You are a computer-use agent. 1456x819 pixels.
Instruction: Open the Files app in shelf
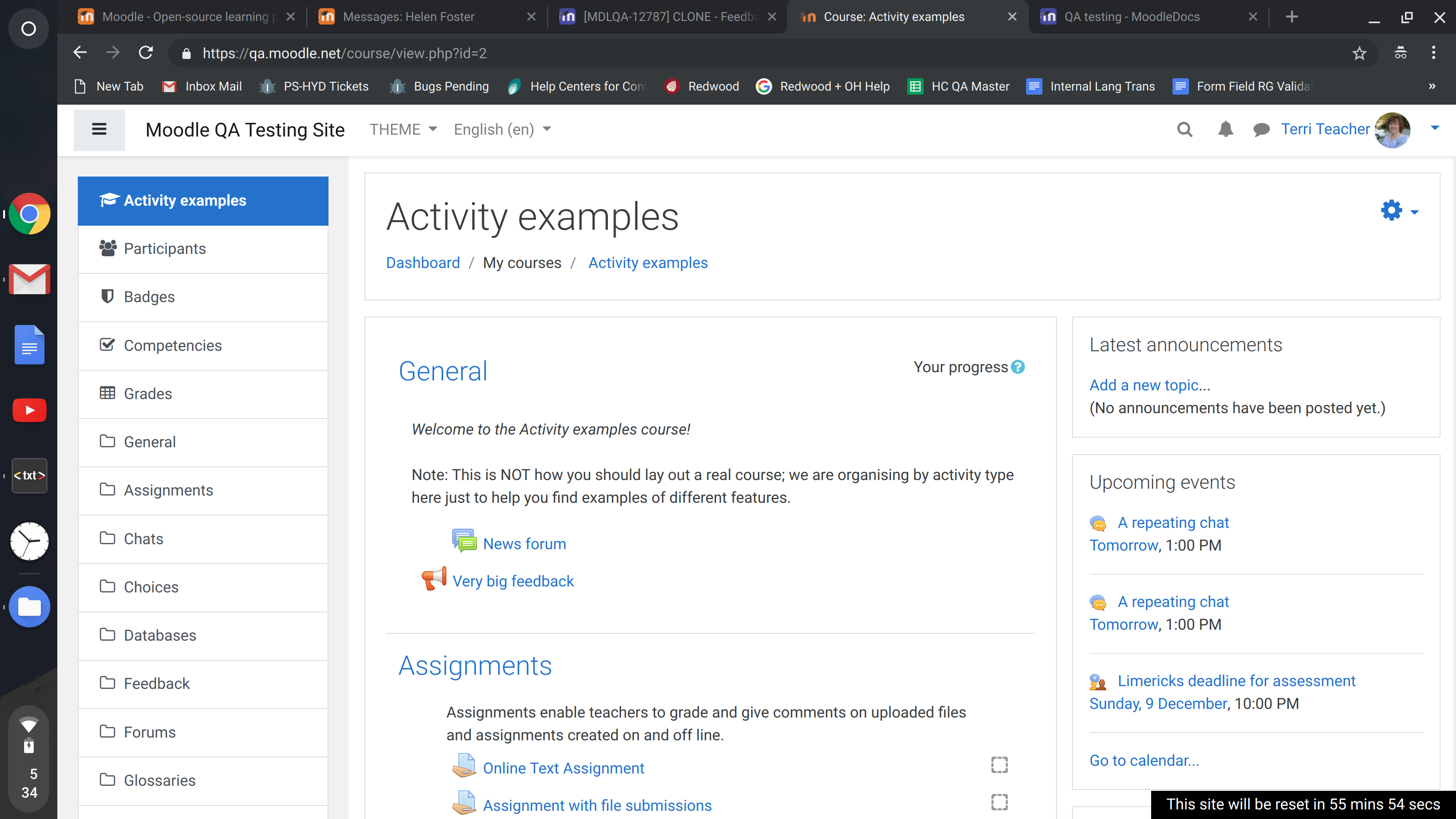click(30, 607)
